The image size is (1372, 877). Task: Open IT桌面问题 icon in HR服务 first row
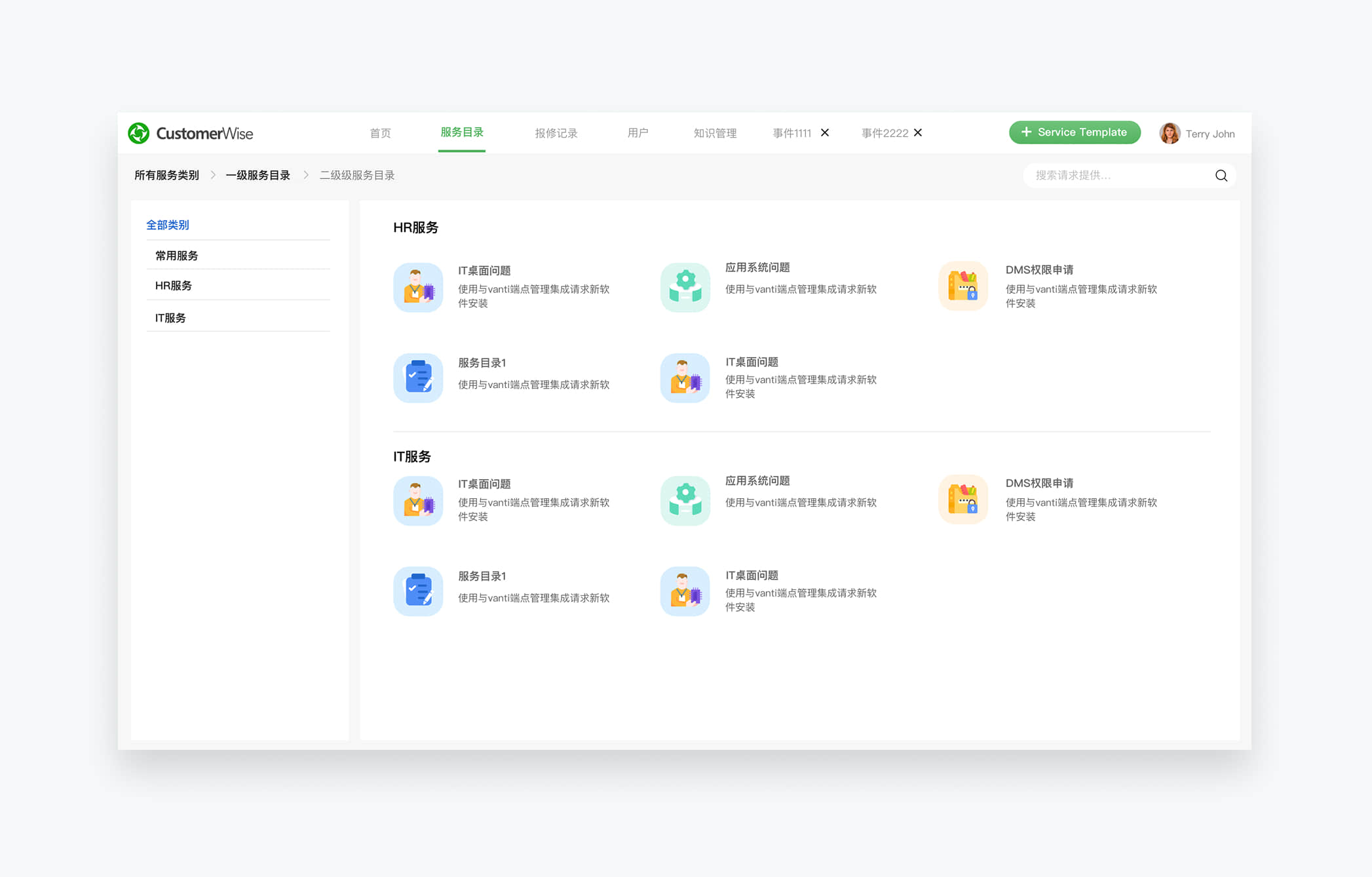click(418, 288)
